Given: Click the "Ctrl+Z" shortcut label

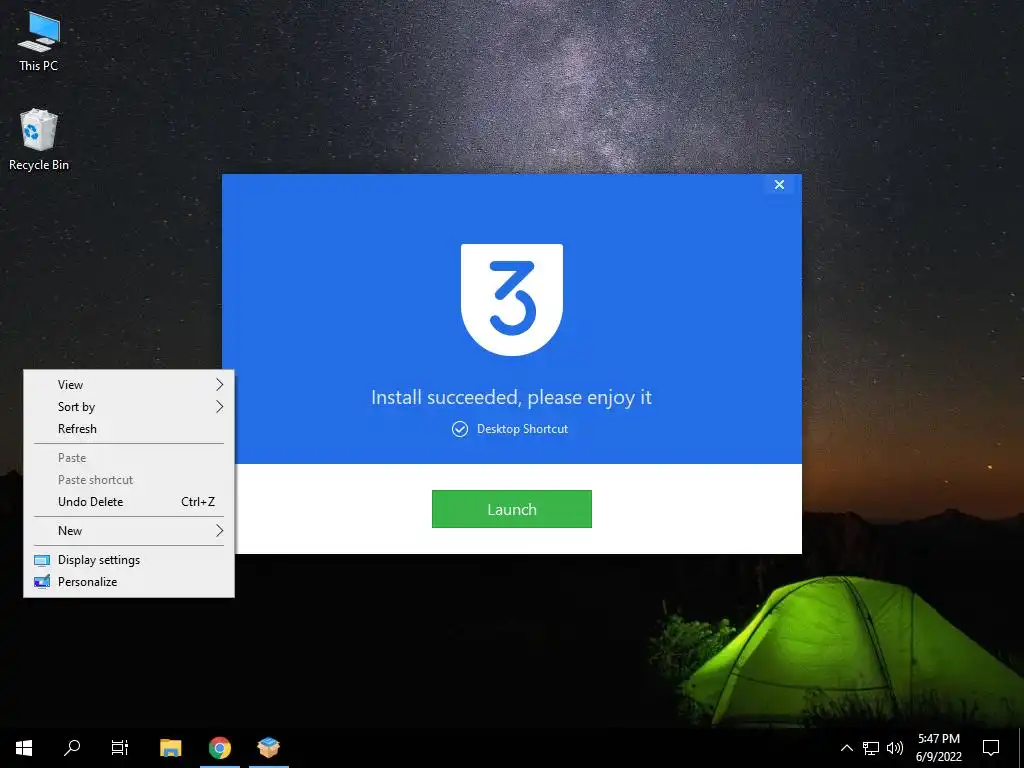Looking at the screenshot, I should coord(198,502).
